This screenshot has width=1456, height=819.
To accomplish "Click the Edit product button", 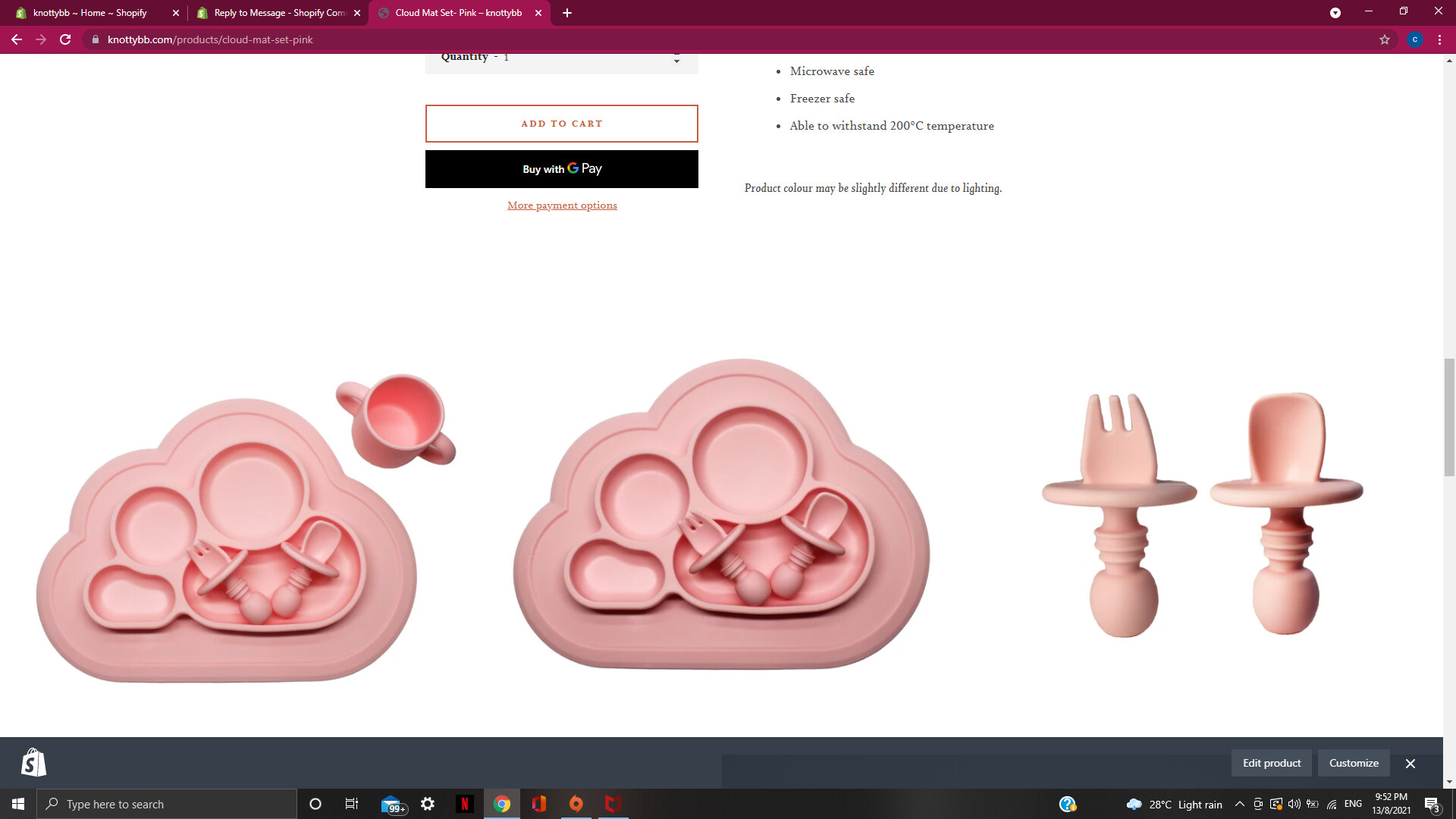I will 1271,763.
